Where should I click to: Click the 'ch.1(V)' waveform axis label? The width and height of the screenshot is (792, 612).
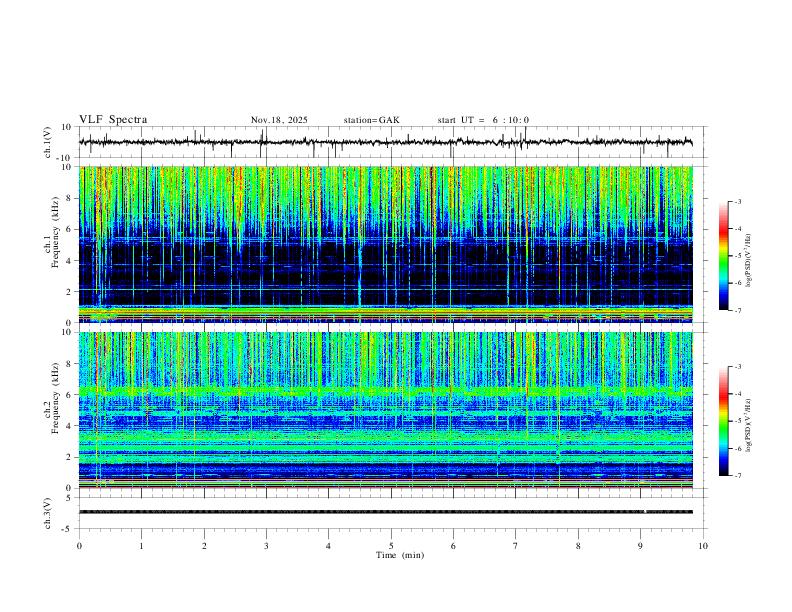(x=48, y=142)
